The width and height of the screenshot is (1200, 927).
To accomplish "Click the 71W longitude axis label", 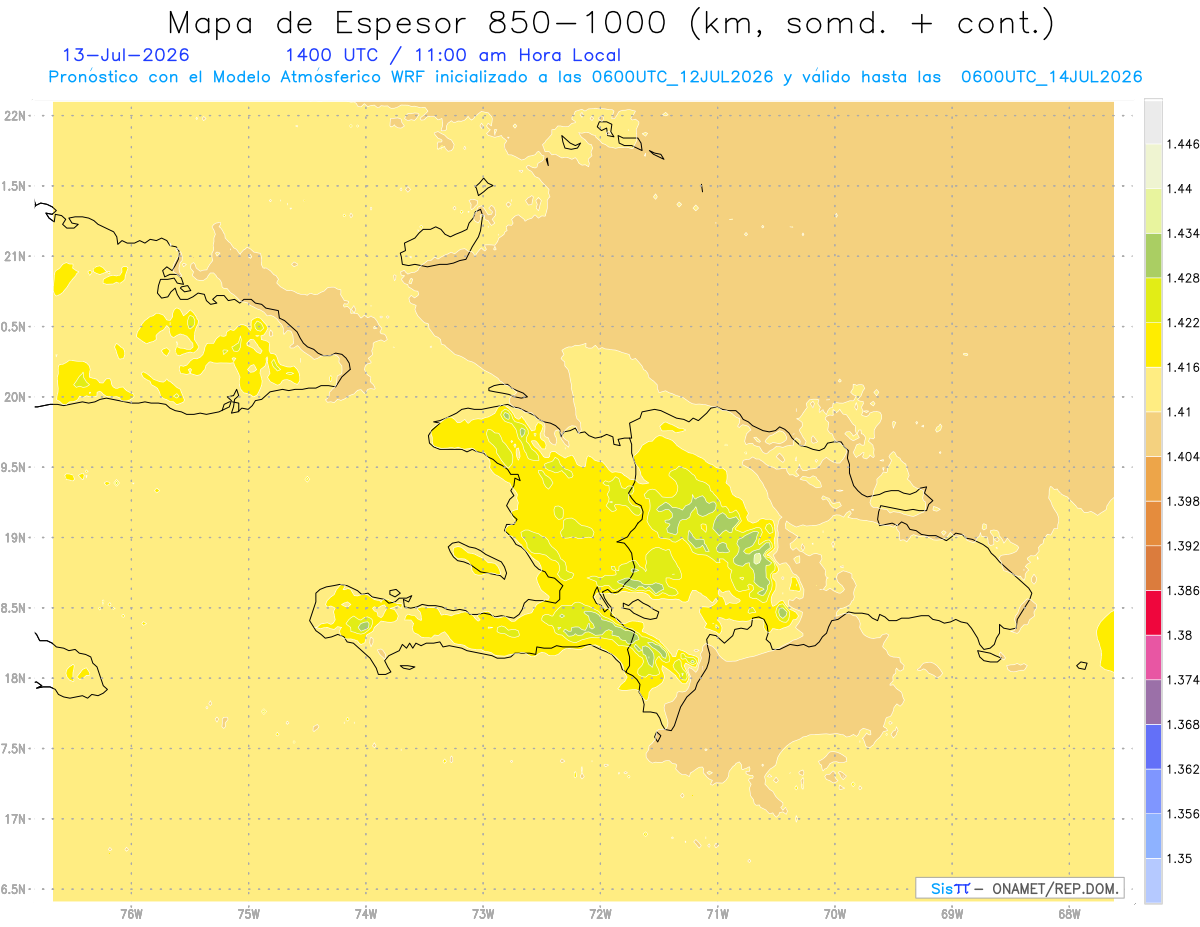I will 717,914.
